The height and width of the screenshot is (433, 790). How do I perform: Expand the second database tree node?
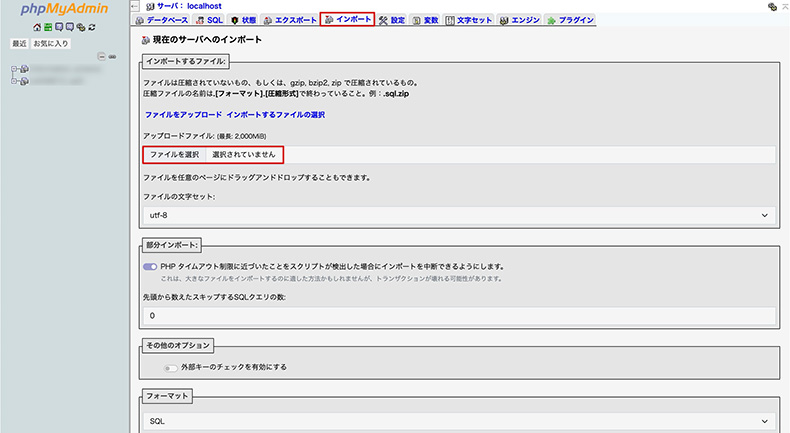tap(13, 79)
